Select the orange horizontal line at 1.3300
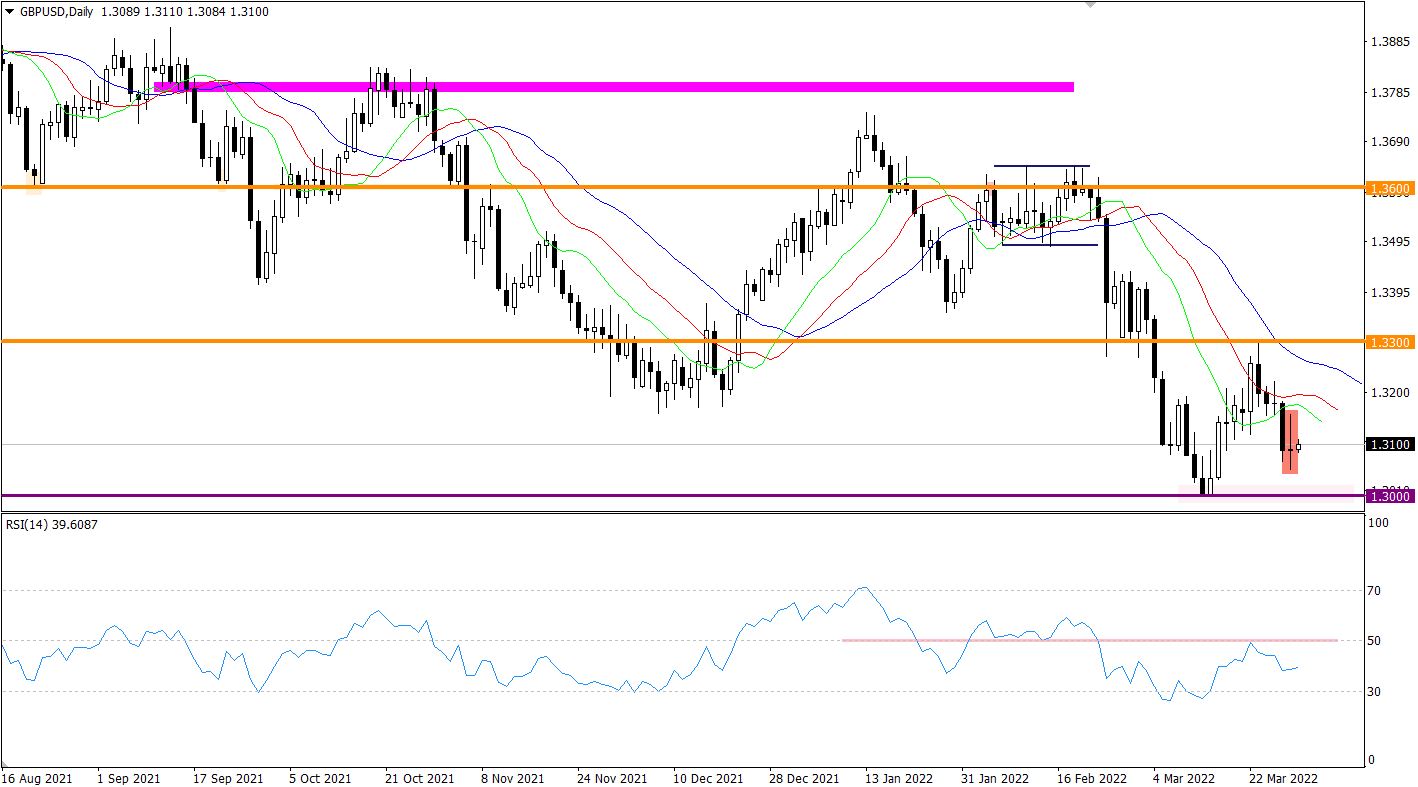This screenshot has width=1418, height=787. pyautogui.click(x=683, y=341)
